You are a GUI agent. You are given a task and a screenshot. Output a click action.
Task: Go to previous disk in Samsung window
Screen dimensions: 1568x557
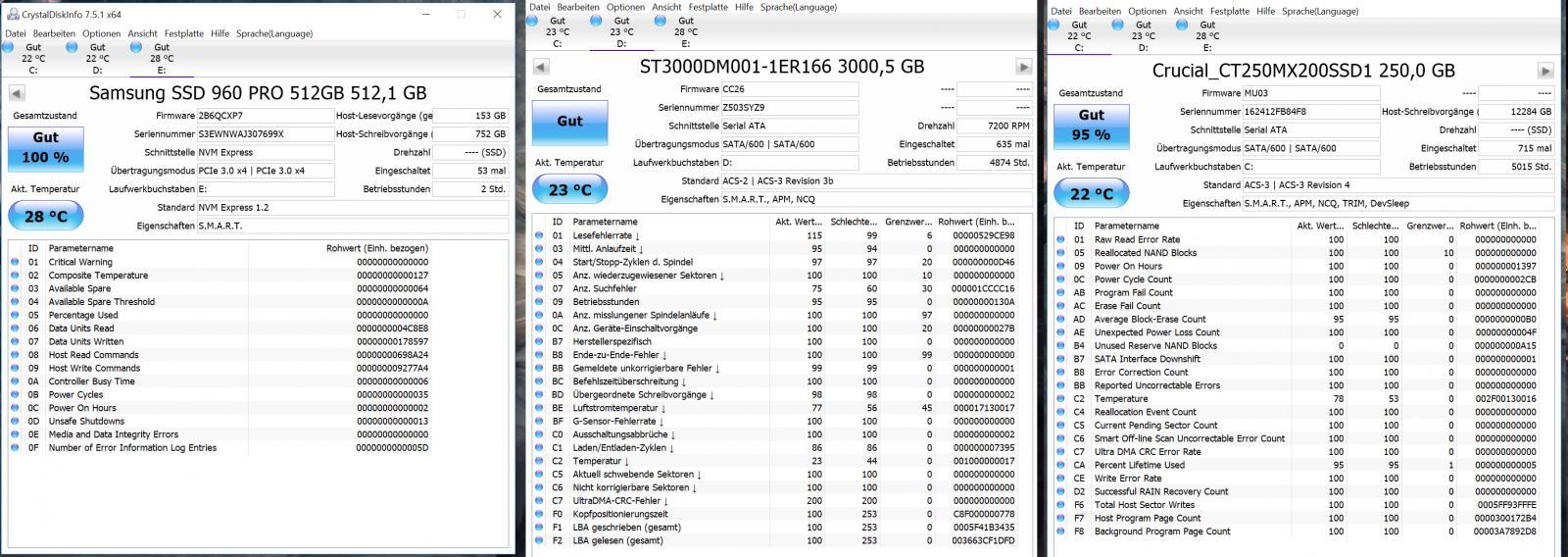click(x=17, y=93)
